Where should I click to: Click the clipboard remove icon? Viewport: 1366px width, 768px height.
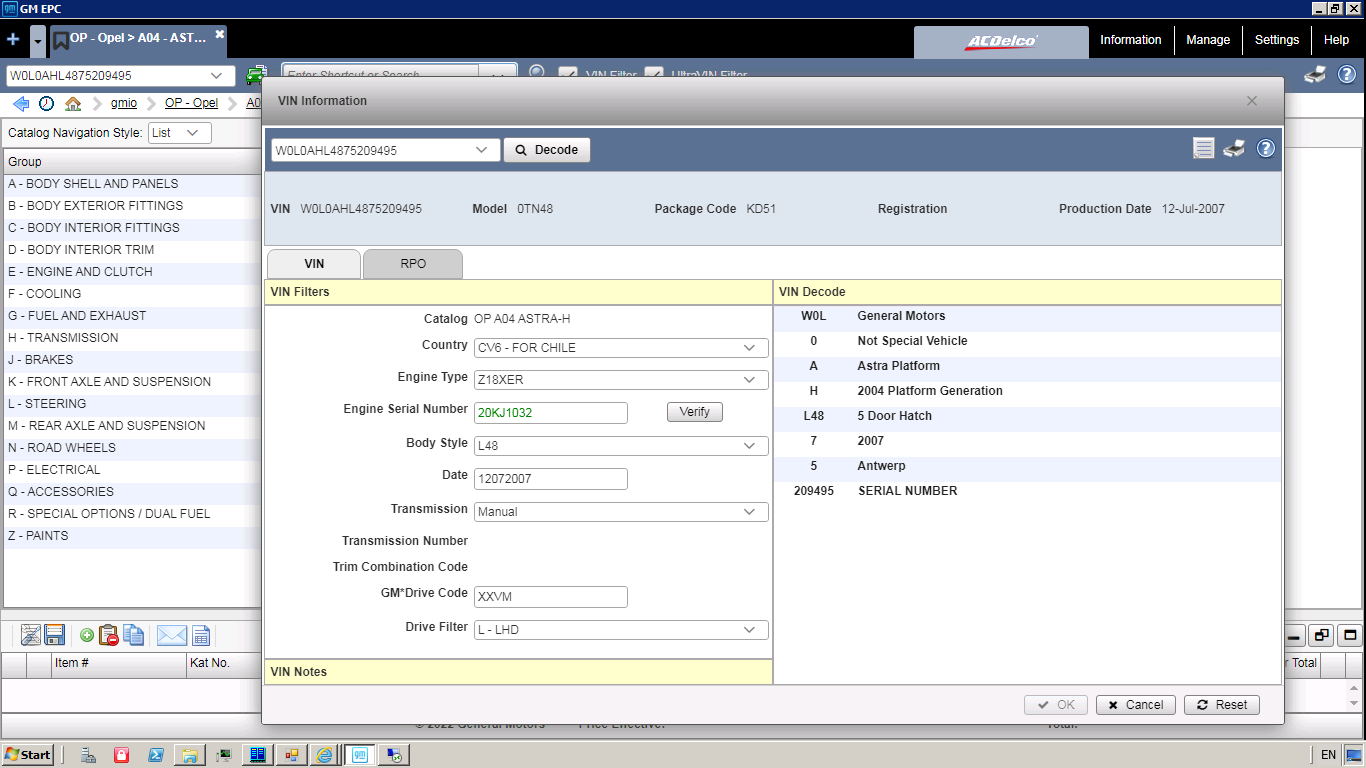(109, 635)
